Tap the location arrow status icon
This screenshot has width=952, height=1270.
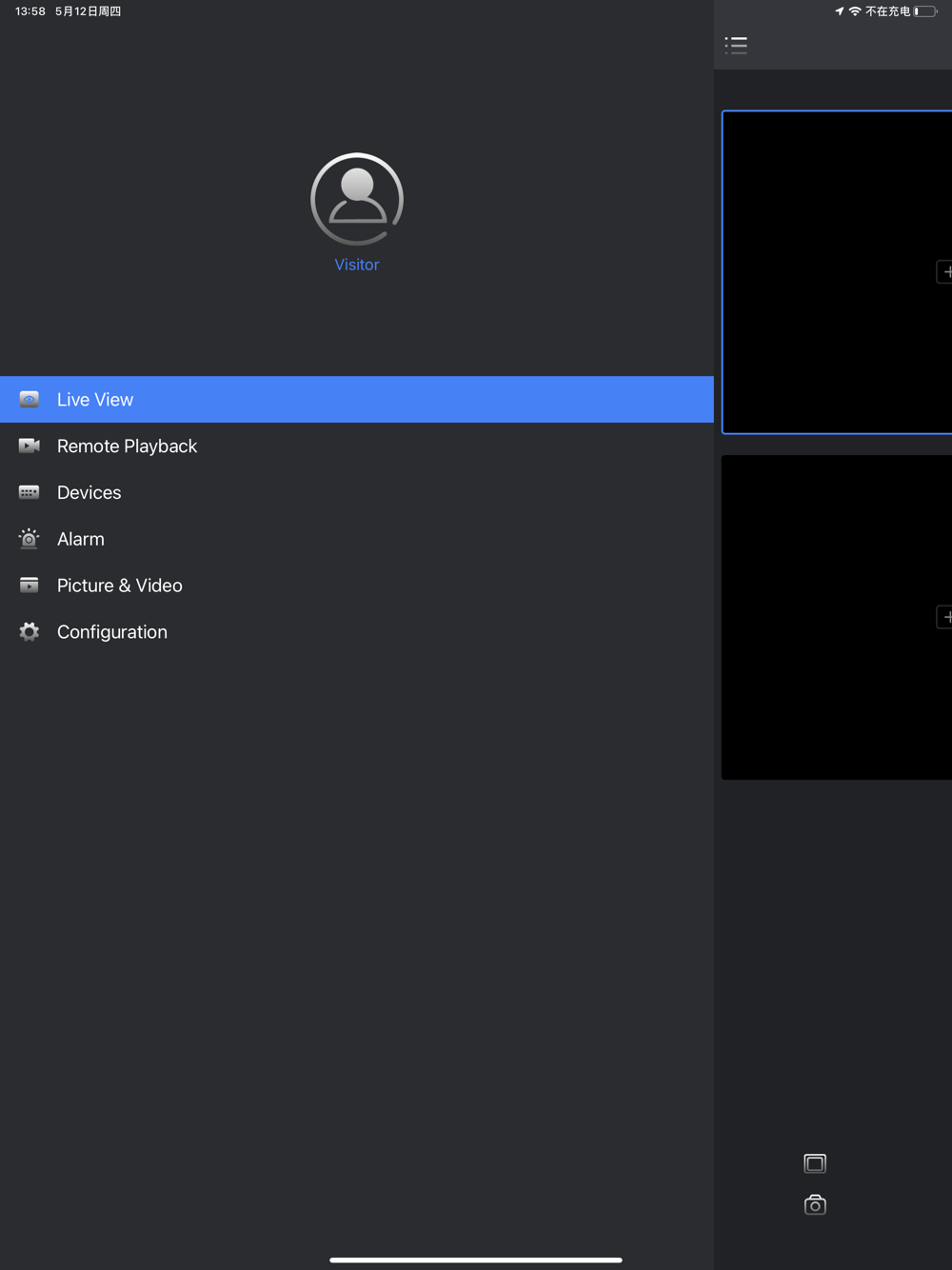tap(839, 11)
